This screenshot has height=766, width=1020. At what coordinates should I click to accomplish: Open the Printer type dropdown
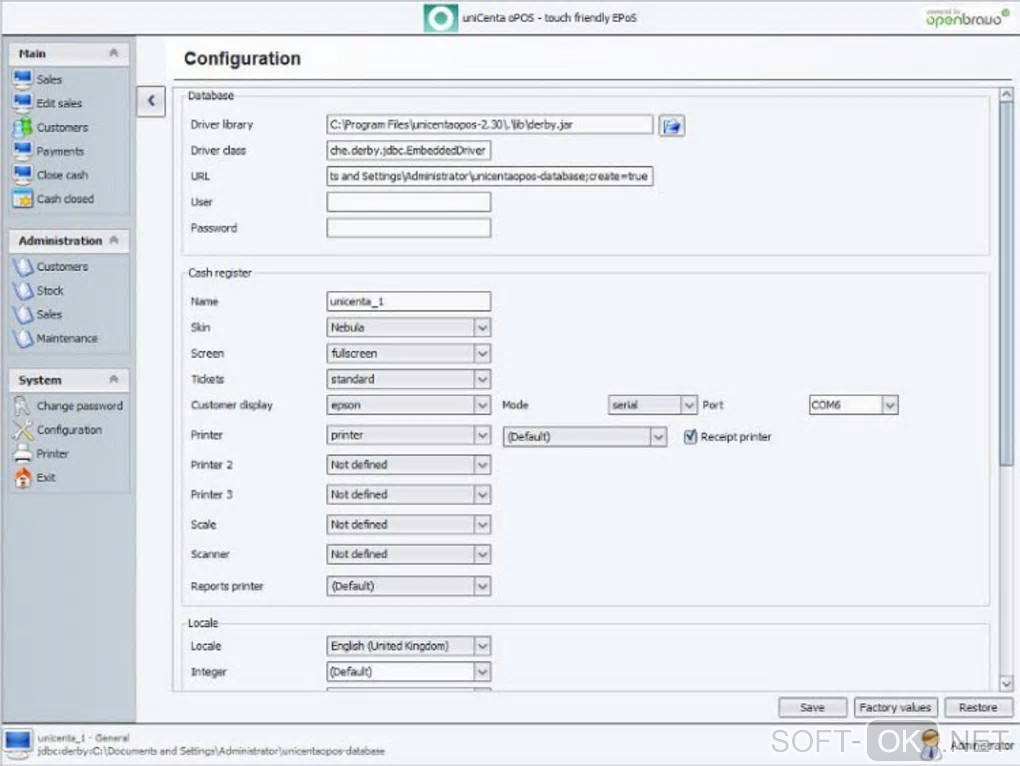[481, 435]
